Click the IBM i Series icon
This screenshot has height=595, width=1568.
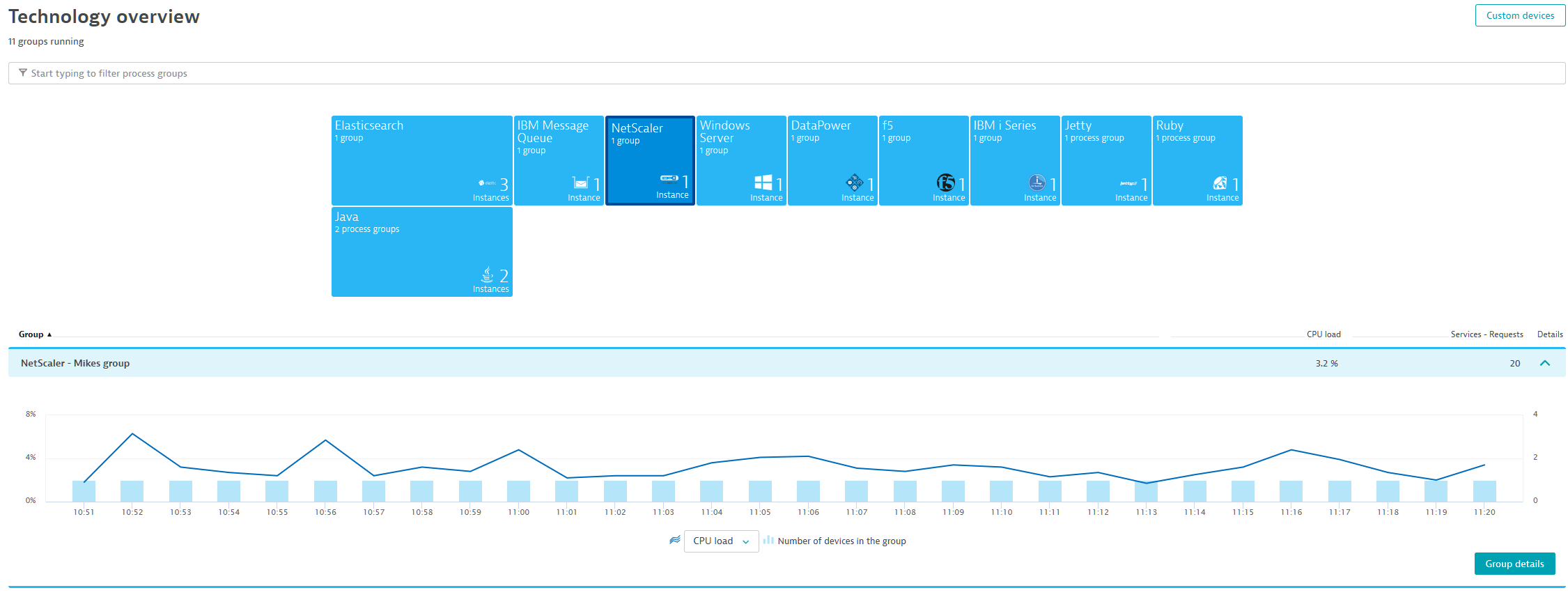(1037, 183)
